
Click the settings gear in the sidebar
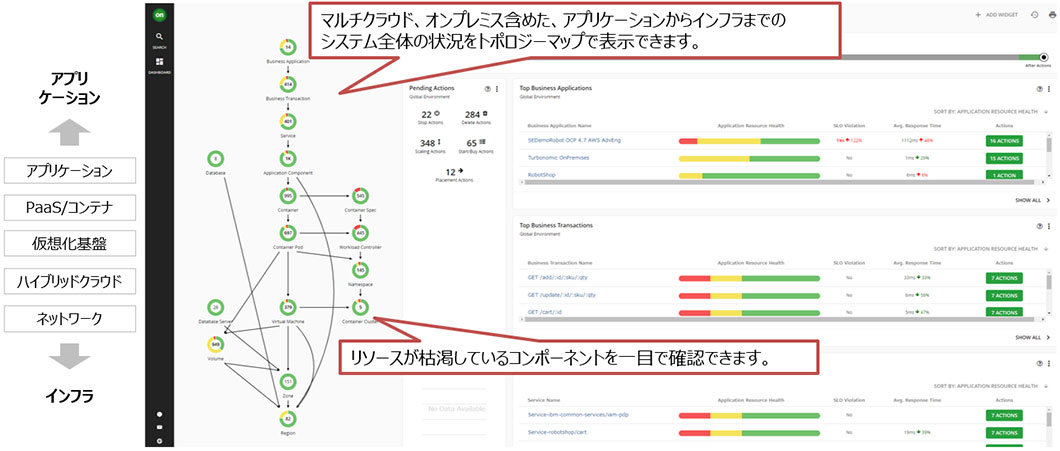(160, 440)
